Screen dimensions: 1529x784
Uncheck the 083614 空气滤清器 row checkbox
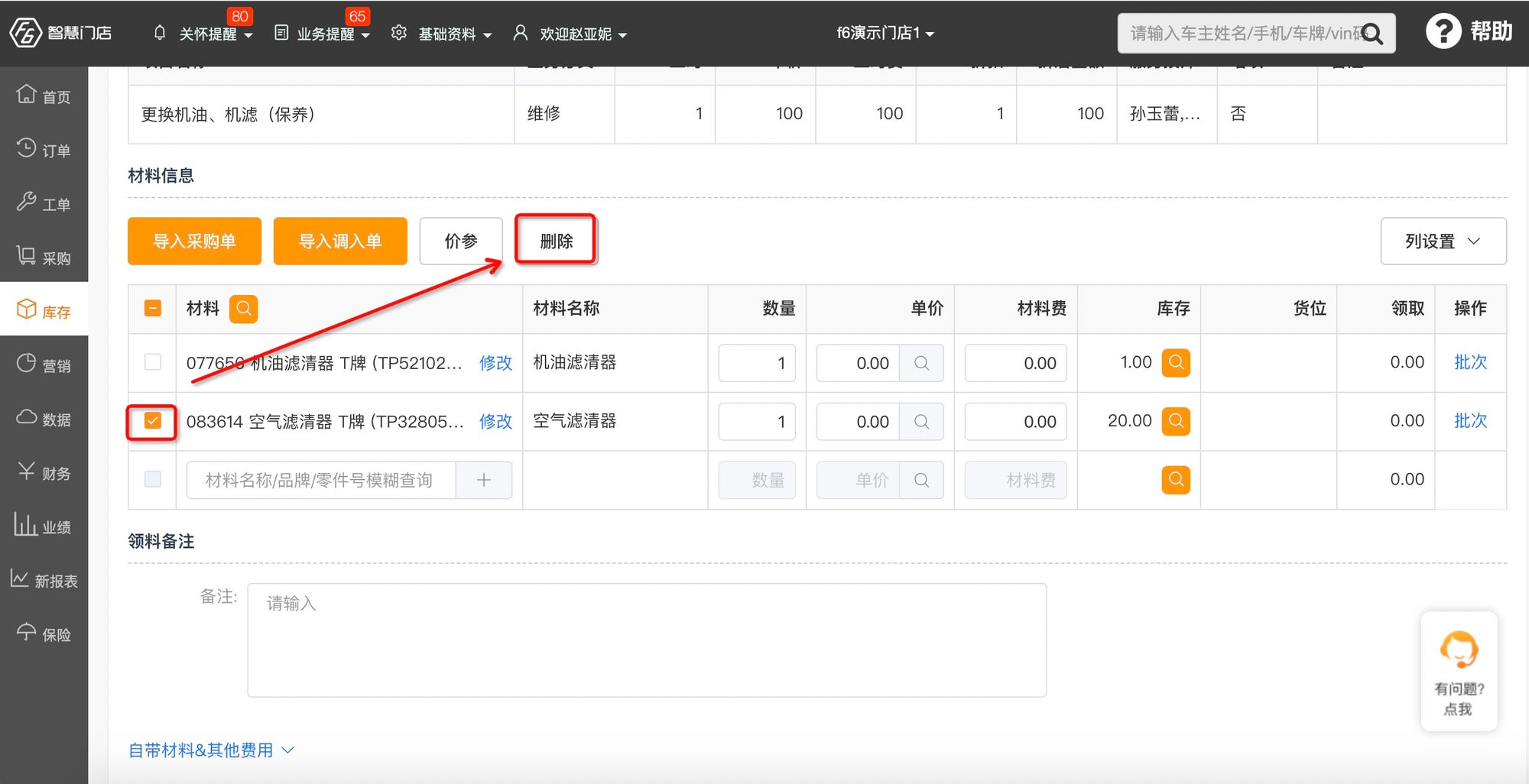153,421
